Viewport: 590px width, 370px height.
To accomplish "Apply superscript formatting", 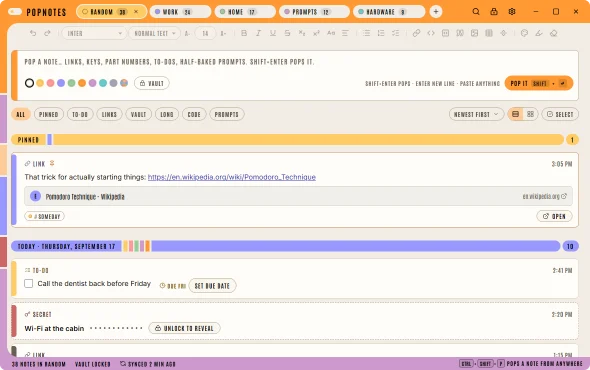I will pos(316,33).
